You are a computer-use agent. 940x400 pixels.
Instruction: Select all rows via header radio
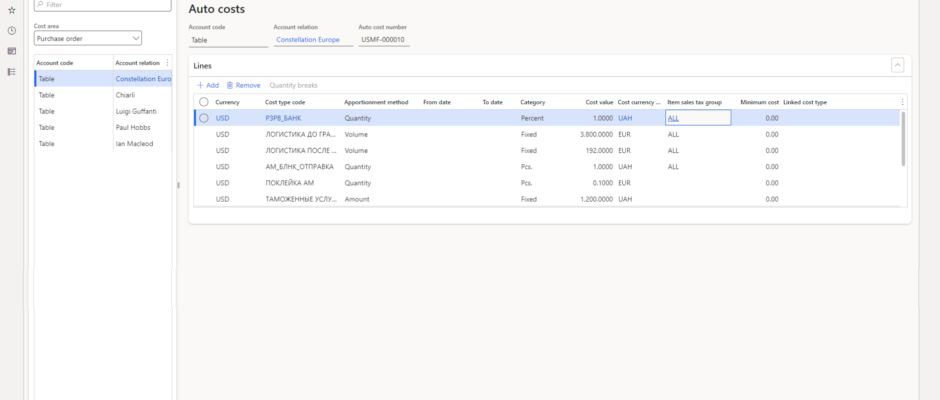[204, 102]
